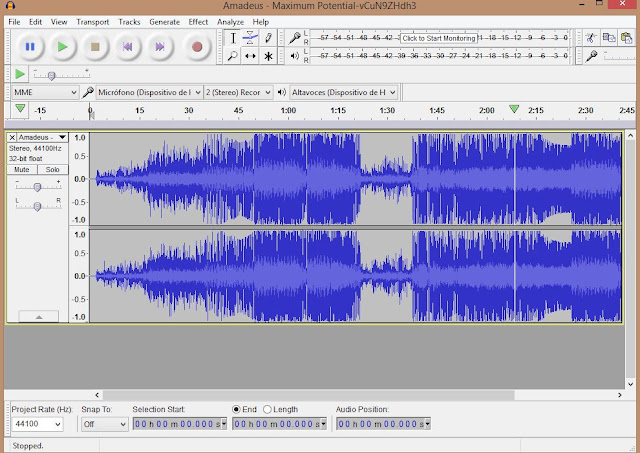Mute the Amadeus track
This screenshot has height=453, width=640.
(x=22, y=169)
